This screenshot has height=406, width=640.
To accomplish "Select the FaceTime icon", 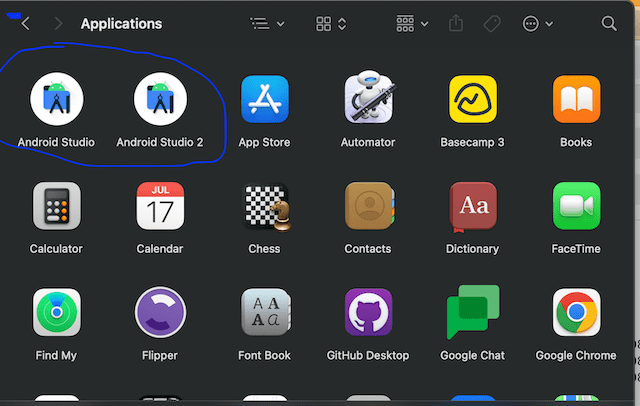I will click(x=577, y=206).
